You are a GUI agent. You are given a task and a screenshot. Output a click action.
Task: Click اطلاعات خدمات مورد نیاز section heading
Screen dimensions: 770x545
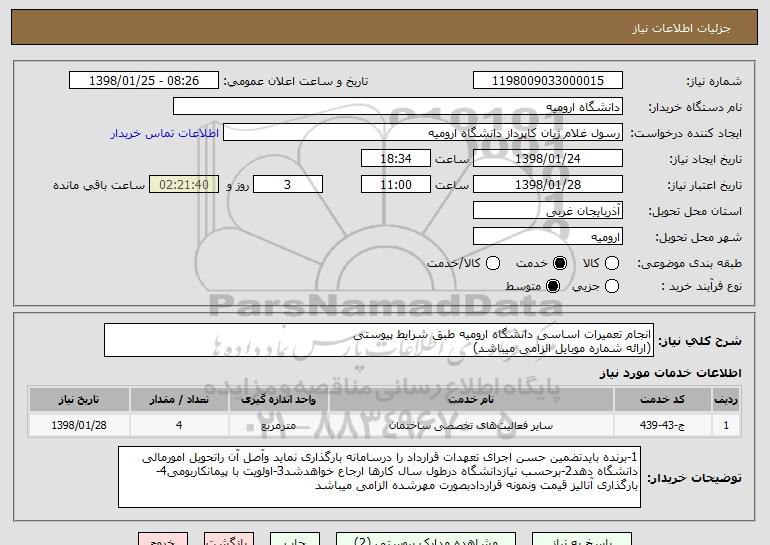(670, 373)
